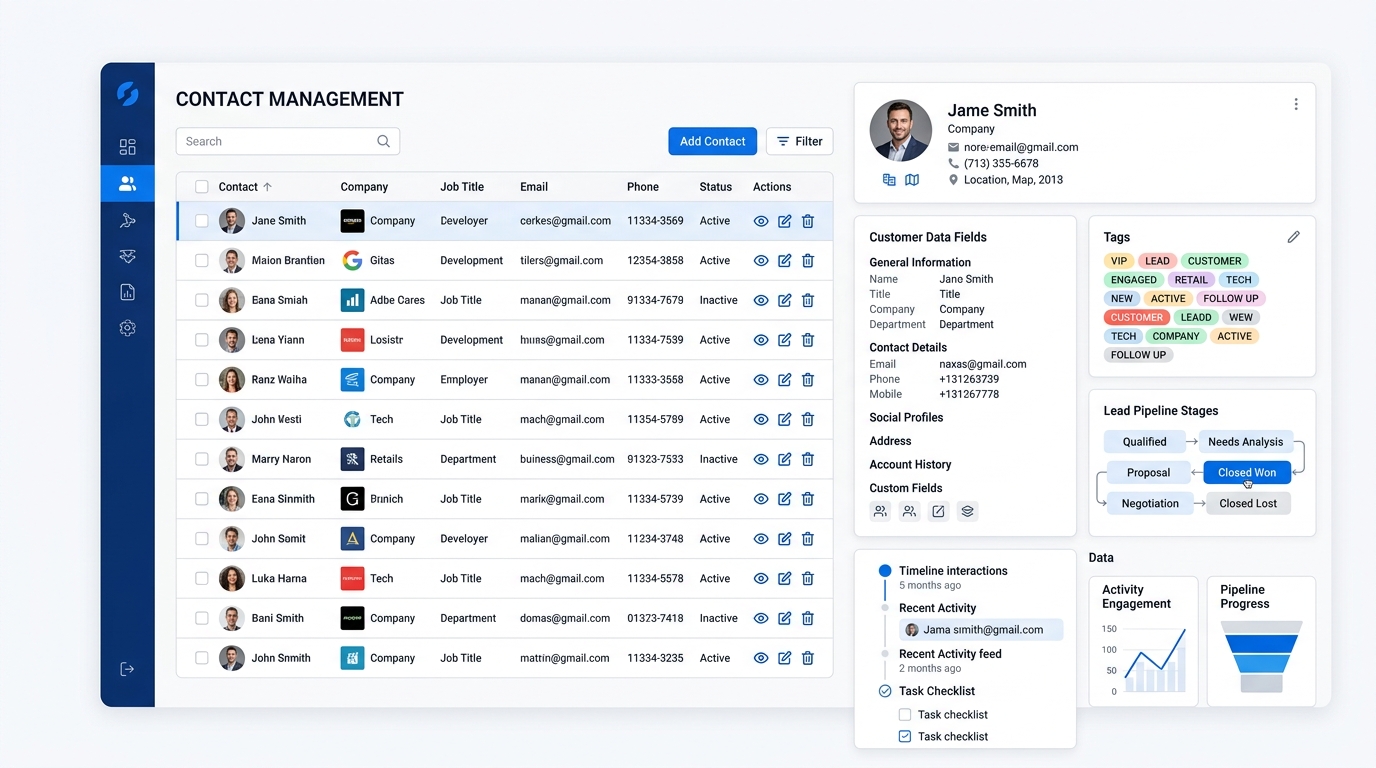
Task: Click the Add Contact button
Action: click(x=712, y=141)
